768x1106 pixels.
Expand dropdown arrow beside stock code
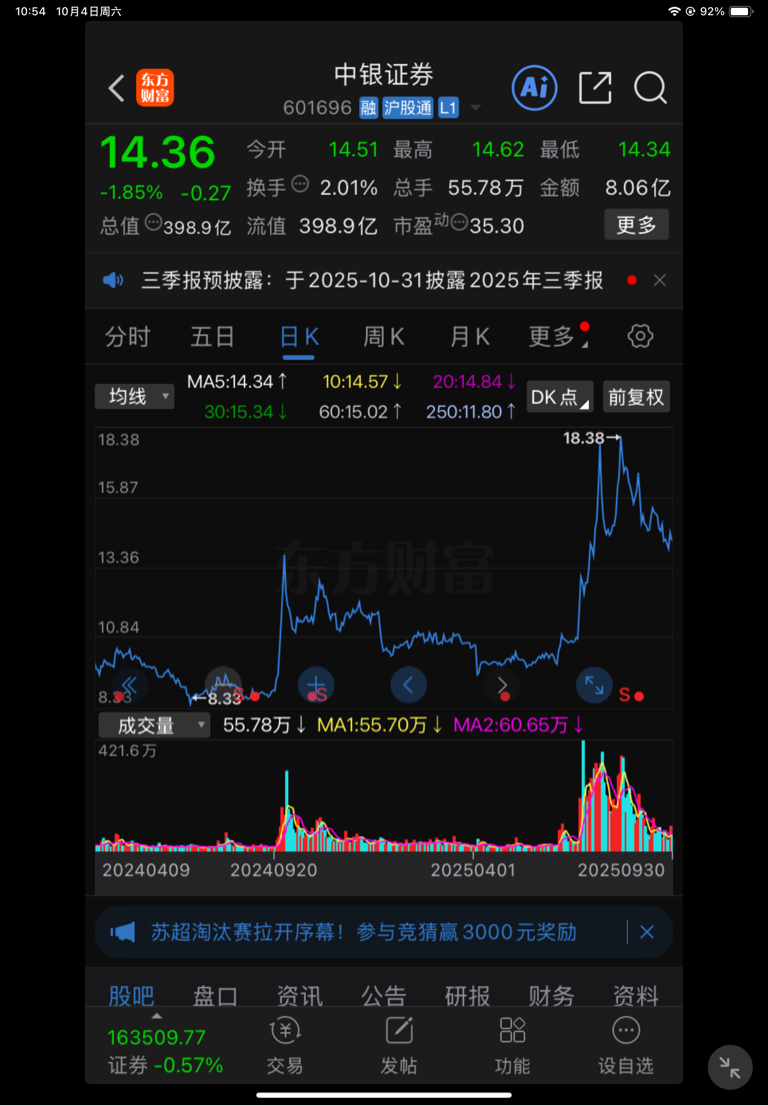coord(475,108)
